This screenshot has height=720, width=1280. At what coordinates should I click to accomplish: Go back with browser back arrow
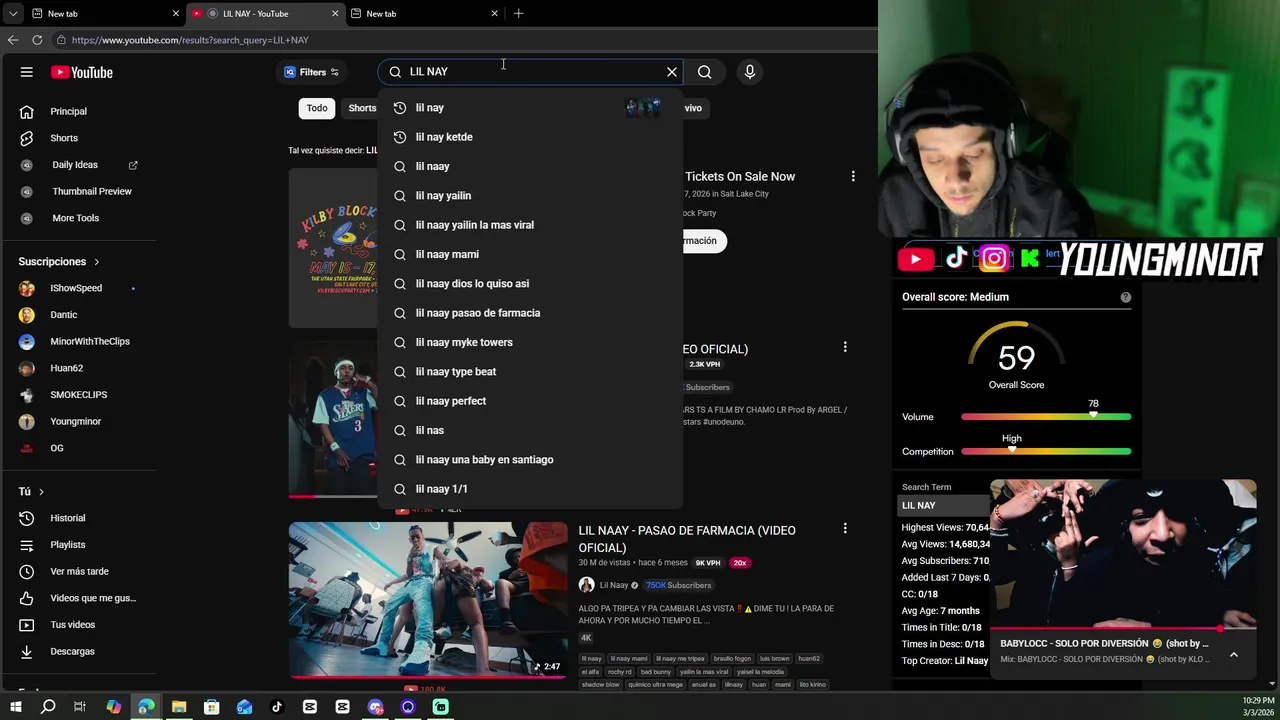click(x=13, y=40)
